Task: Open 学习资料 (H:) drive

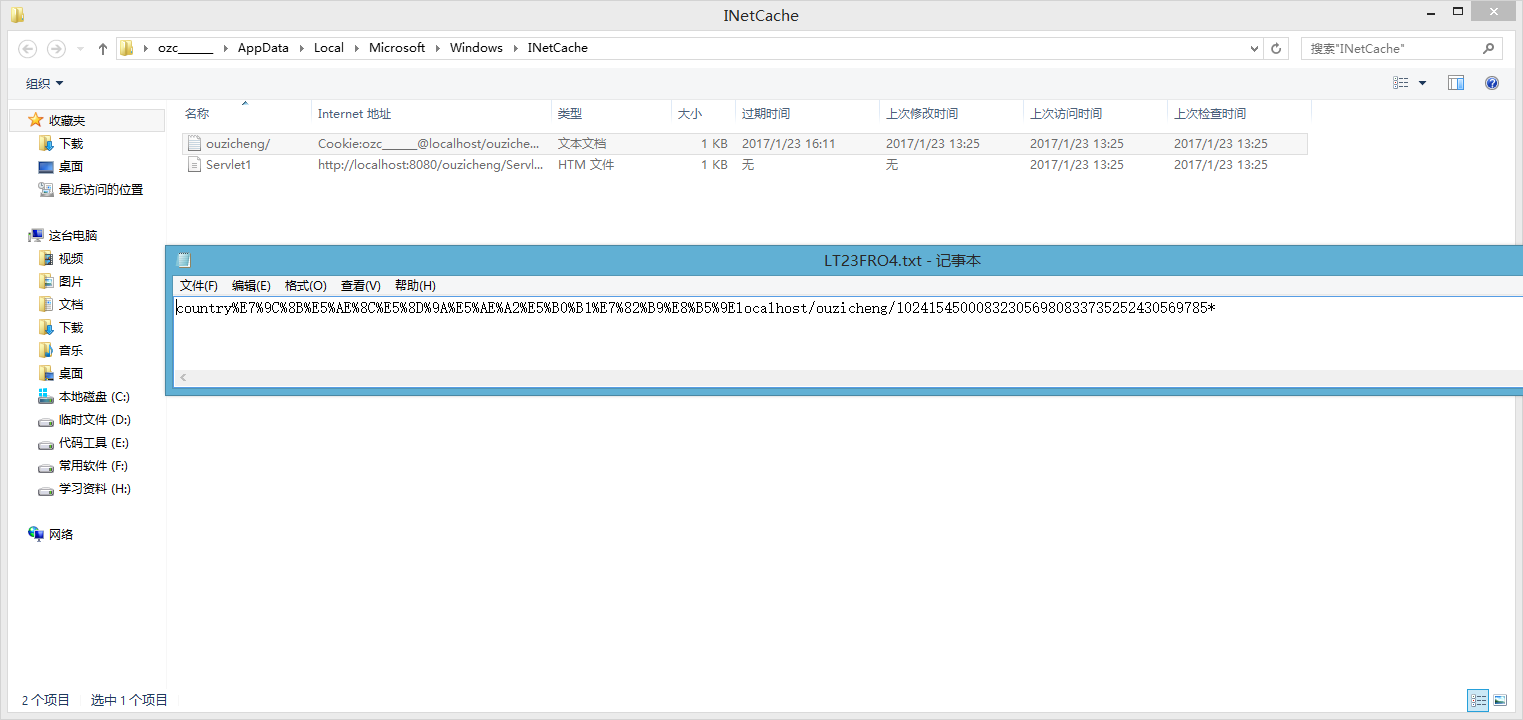Action: coord(85,489)
